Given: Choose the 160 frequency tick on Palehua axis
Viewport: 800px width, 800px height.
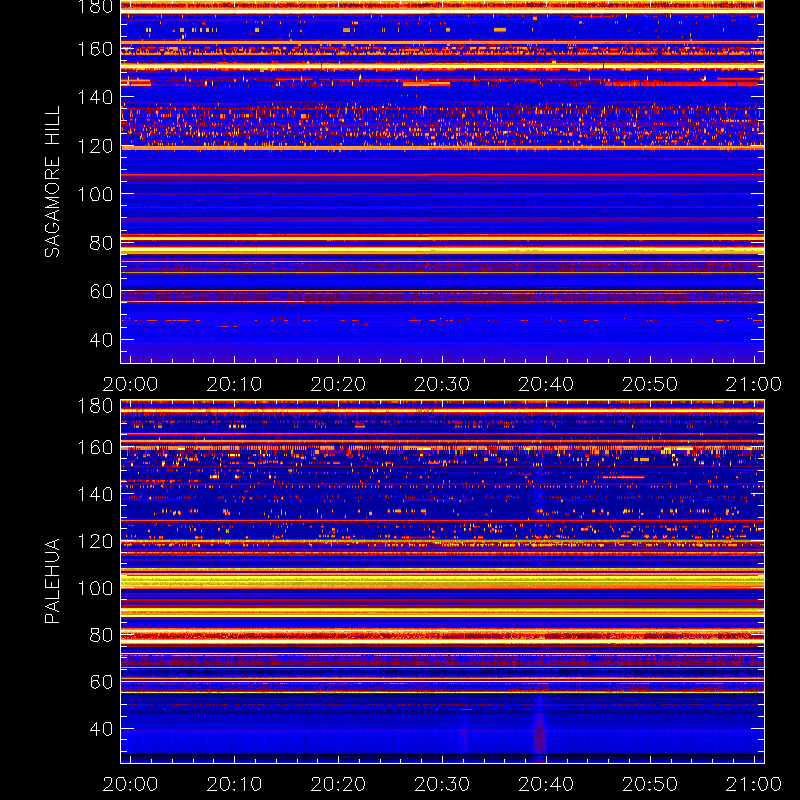Looking at the screenshot, I should coord(95,447).
